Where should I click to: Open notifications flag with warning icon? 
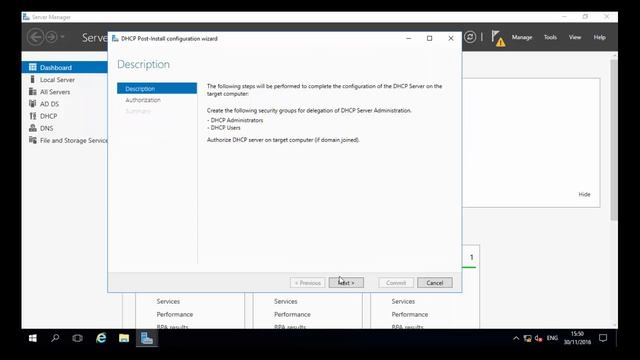pos(498,38)
